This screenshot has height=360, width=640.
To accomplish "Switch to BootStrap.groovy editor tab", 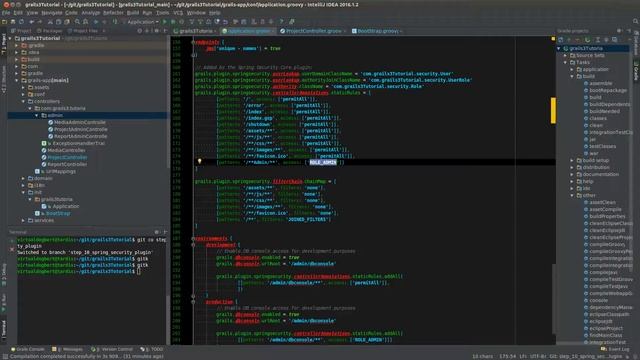I will click(x=377, y=31).
